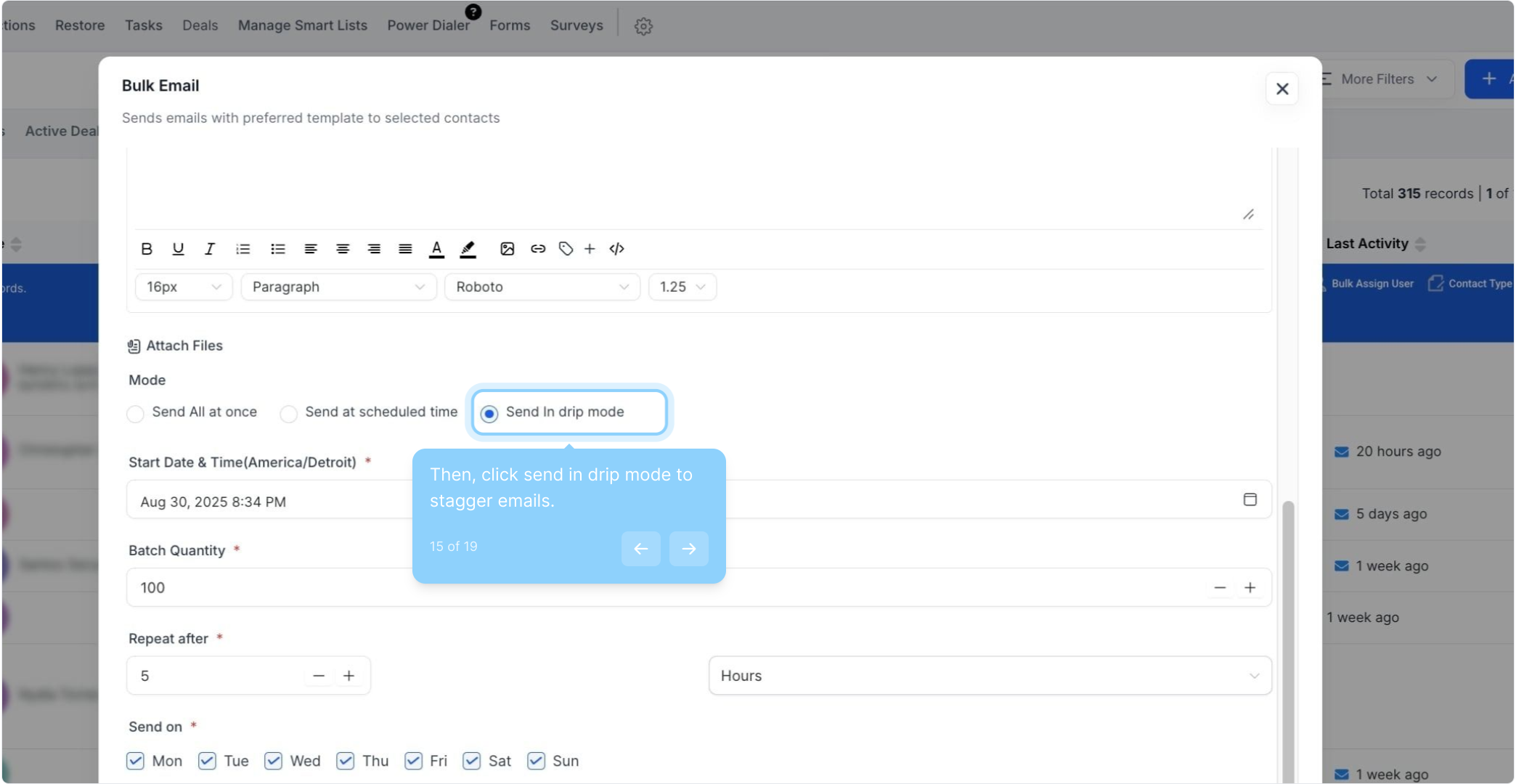Select the Send All at once radio button
Viewport: 1516px width, 784px height.
pos(136,414)
